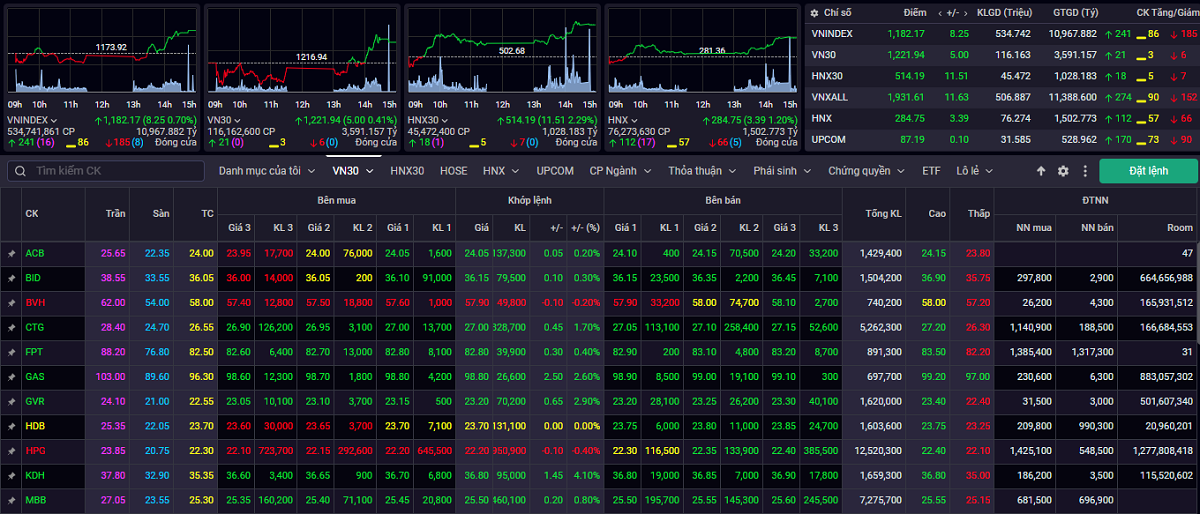Open the HNX30 intraday chart
Viewport: 1200px width, 514px height.
(x=502, y=52)
